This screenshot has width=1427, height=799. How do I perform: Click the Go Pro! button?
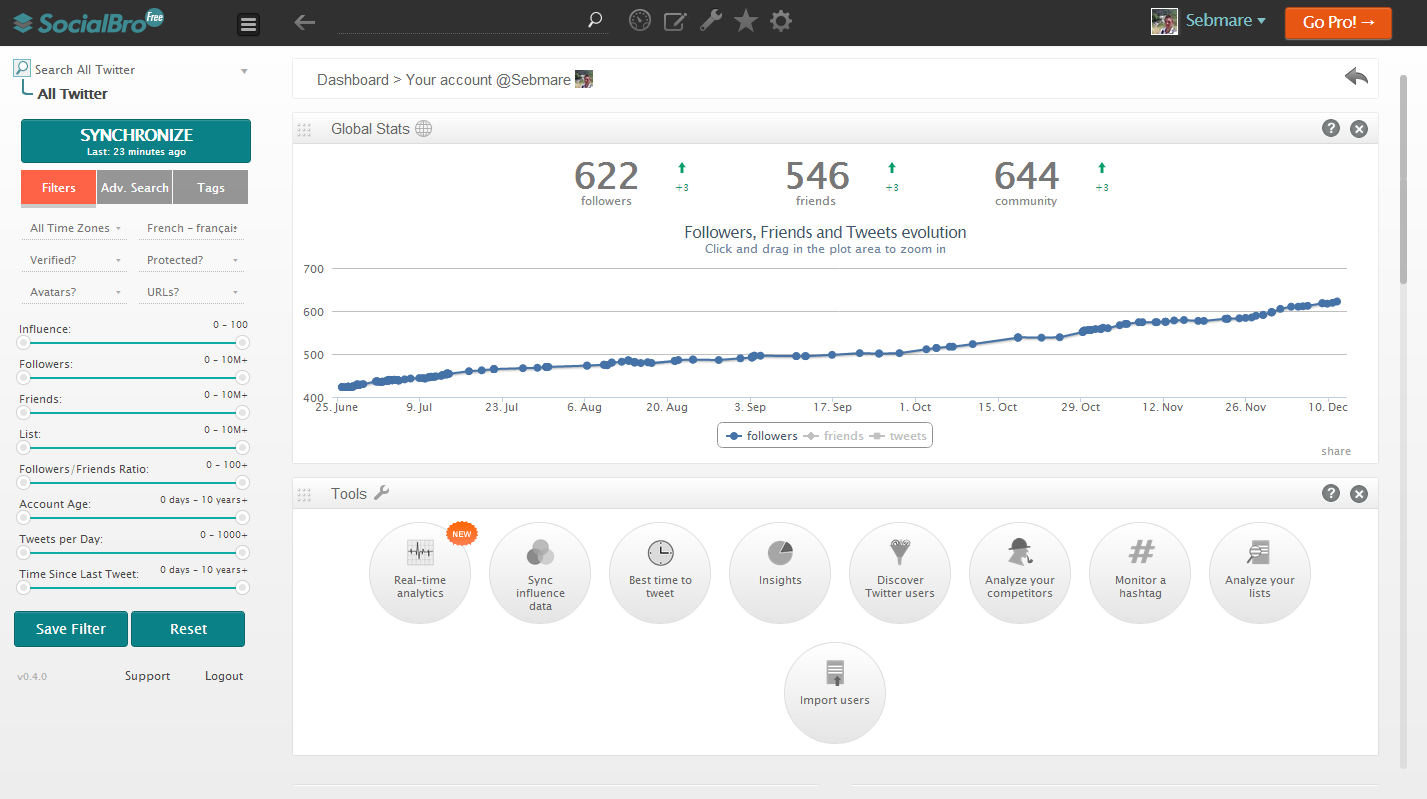point(1338,22)
